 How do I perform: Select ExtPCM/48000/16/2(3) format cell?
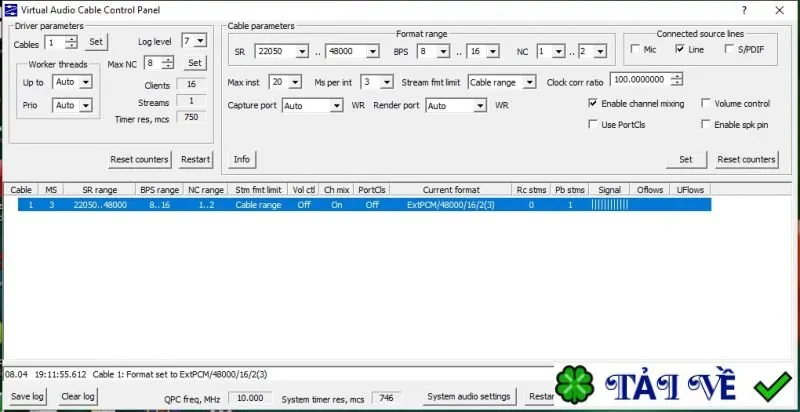(451, 205)
